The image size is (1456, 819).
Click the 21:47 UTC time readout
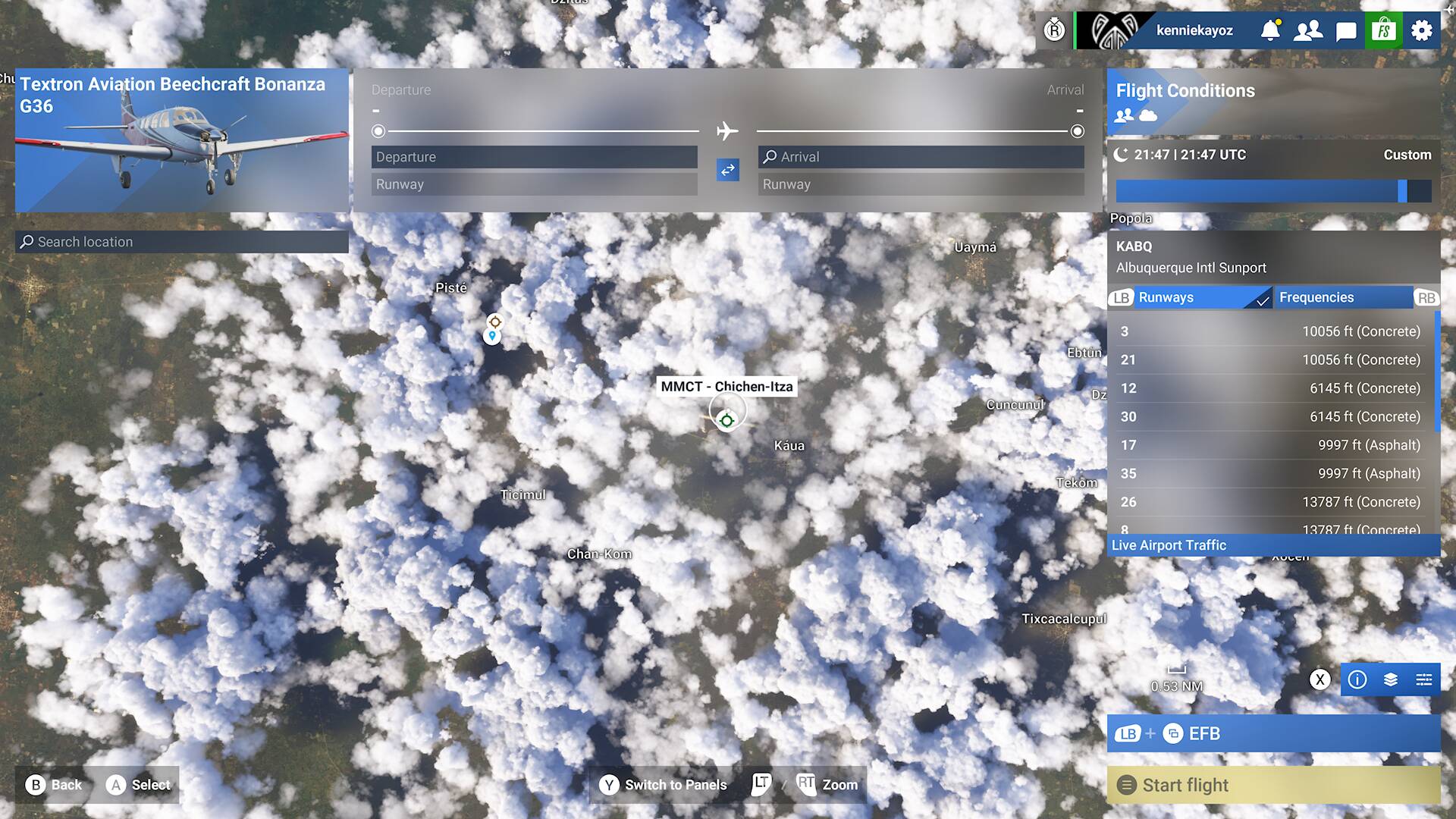[x=1190, y=155]
